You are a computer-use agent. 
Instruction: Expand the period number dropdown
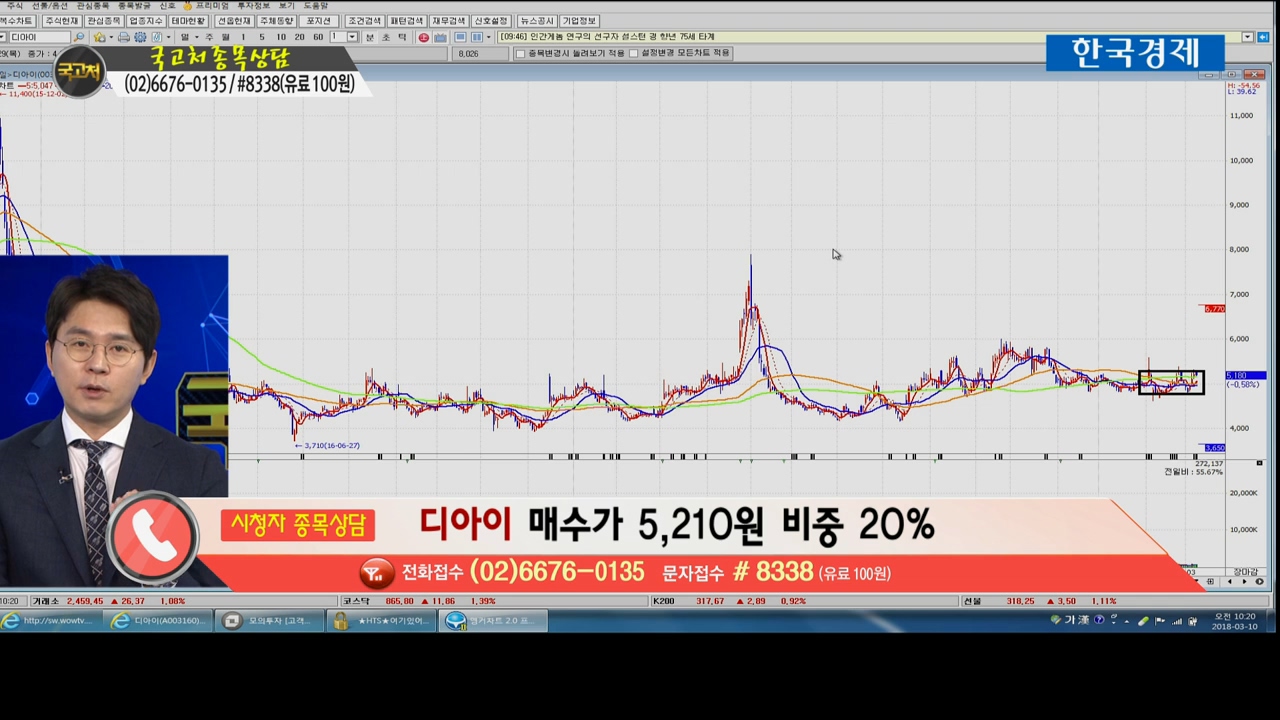(x=352, y=37)
